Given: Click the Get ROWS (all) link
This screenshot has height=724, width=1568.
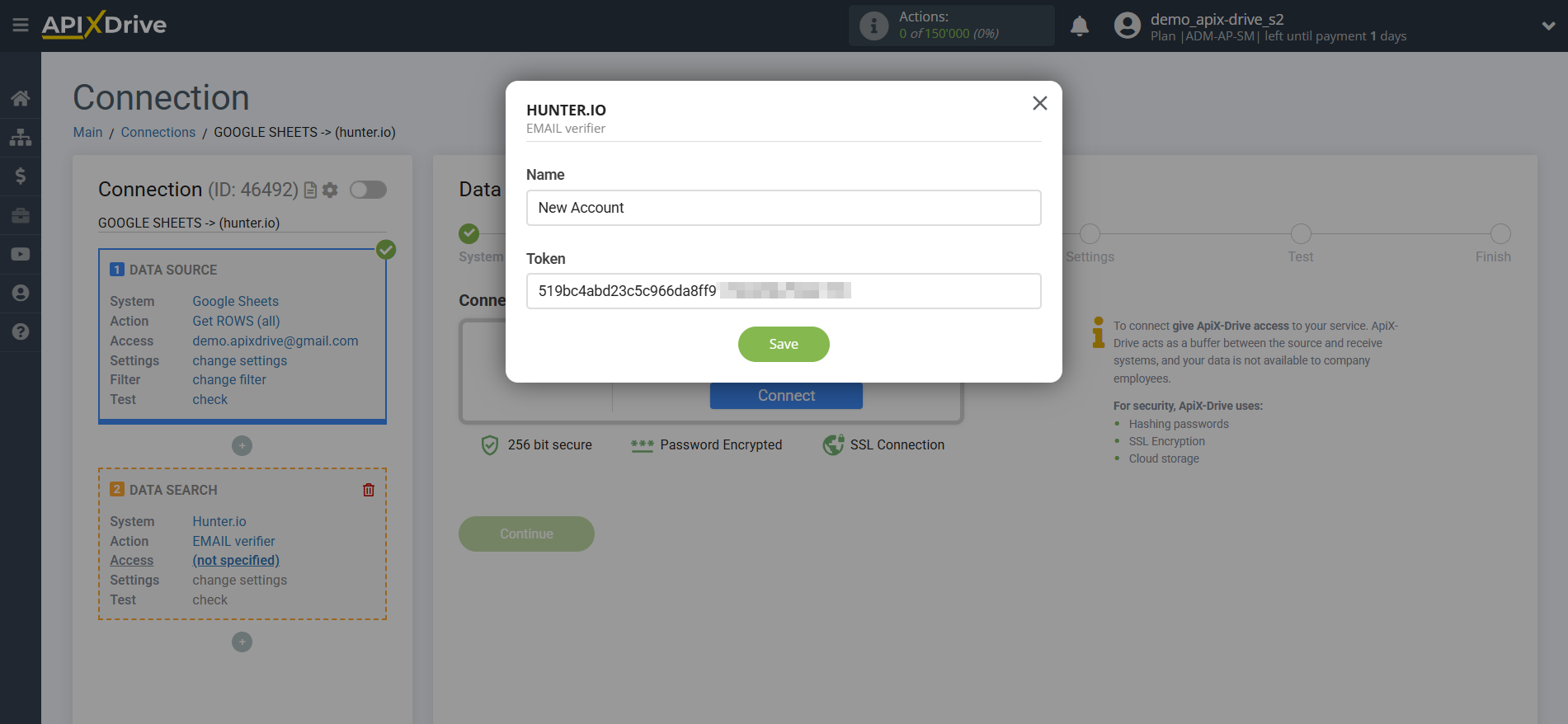Looking at the screenshot, I should (x=237, y=322).
